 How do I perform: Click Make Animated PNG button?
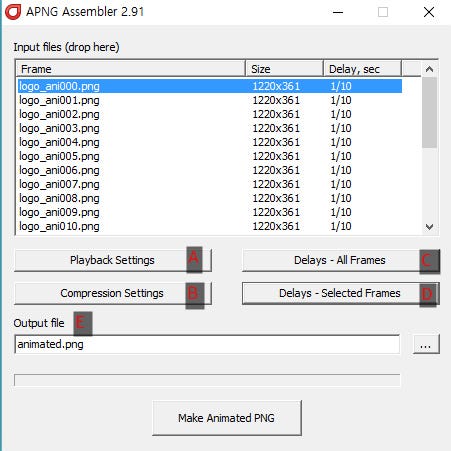click(227, 418)
